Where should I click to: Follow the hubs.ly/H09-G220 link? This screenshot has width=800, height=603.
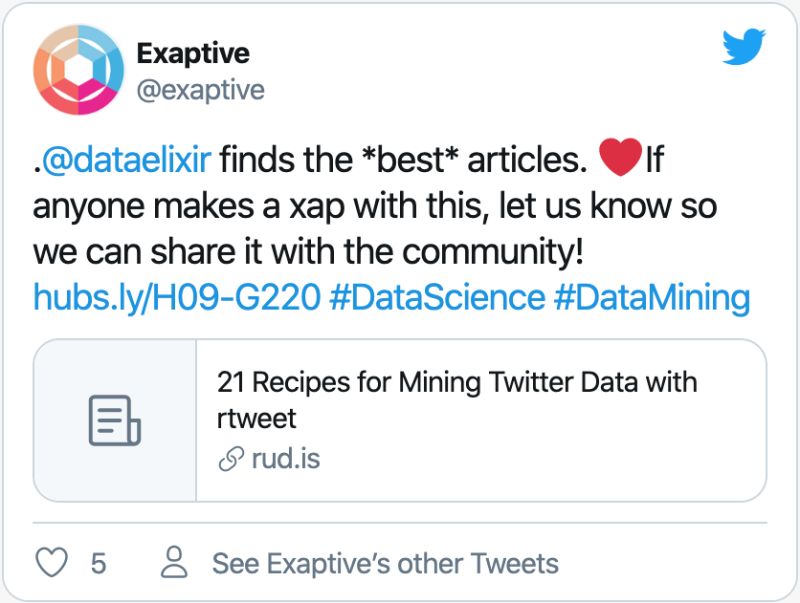(x=175, y=297)
